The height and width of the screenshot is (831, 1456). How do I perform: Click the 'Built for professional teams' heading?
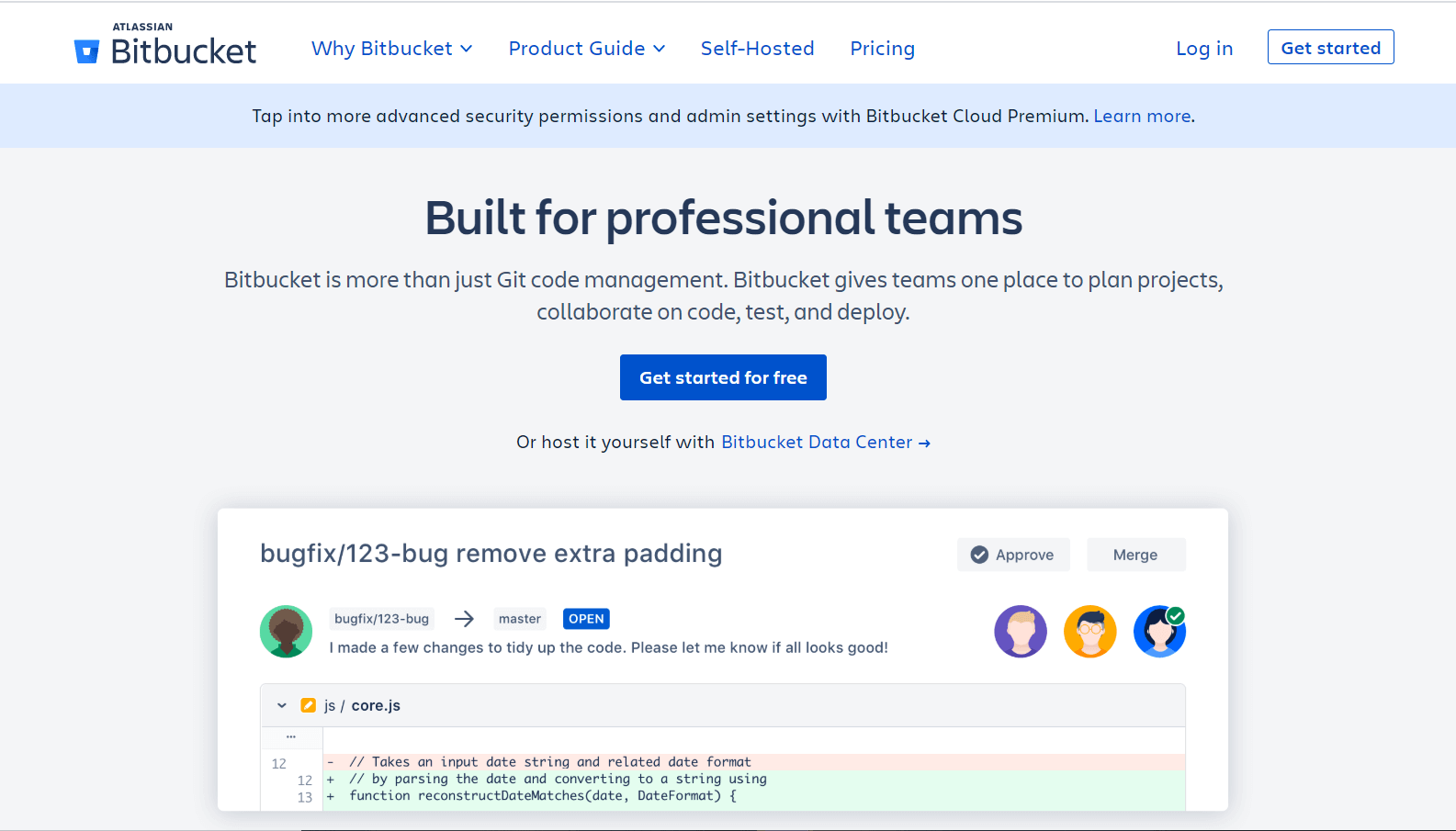724,219
